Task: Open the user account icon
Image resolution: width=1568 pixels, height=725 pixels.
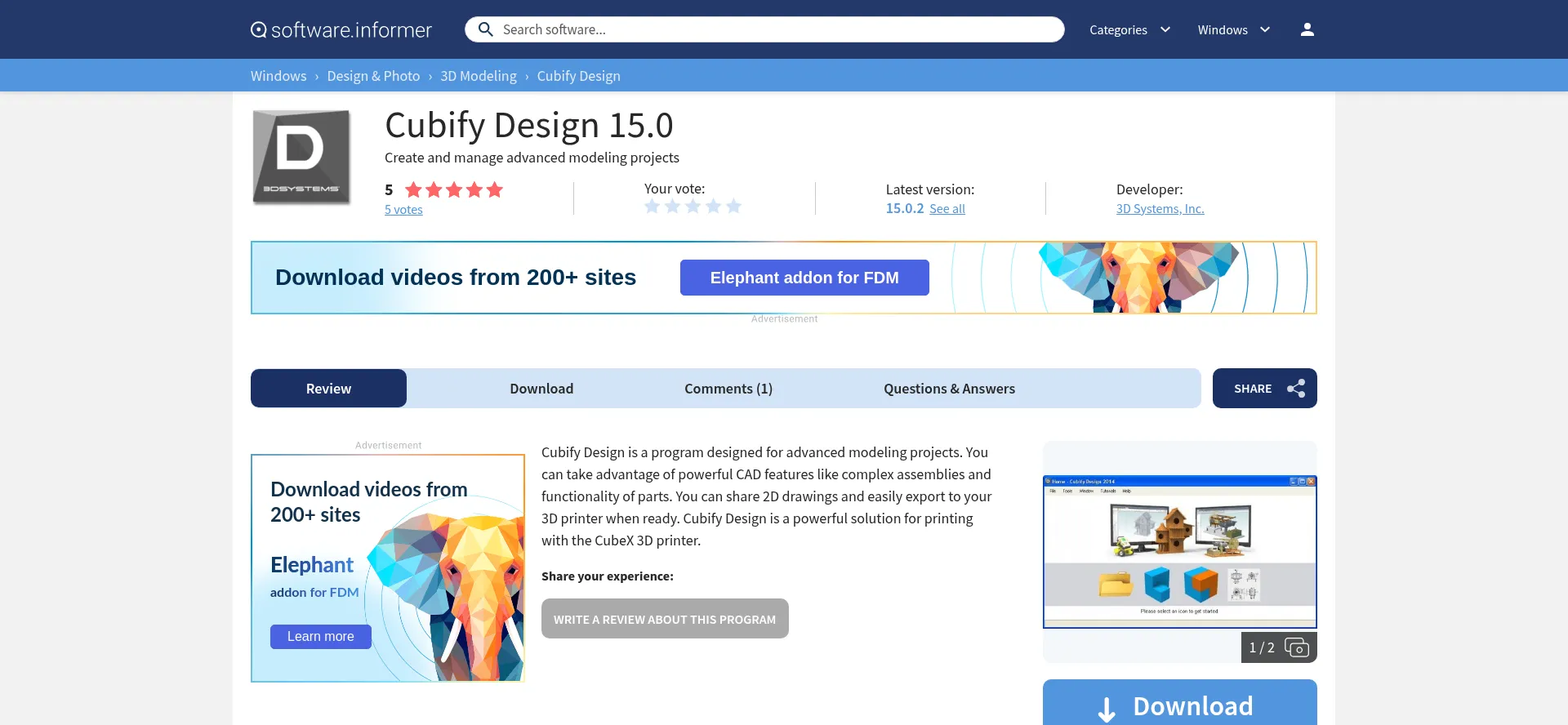Action: coord(1307,29)
